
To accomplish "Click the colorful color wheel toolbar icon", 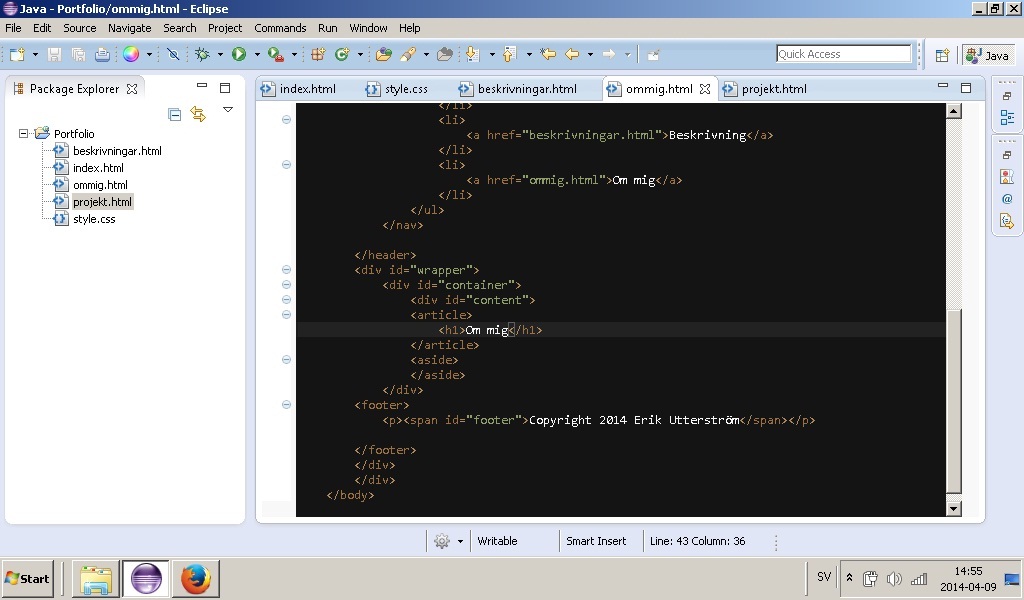I will 131,54.
